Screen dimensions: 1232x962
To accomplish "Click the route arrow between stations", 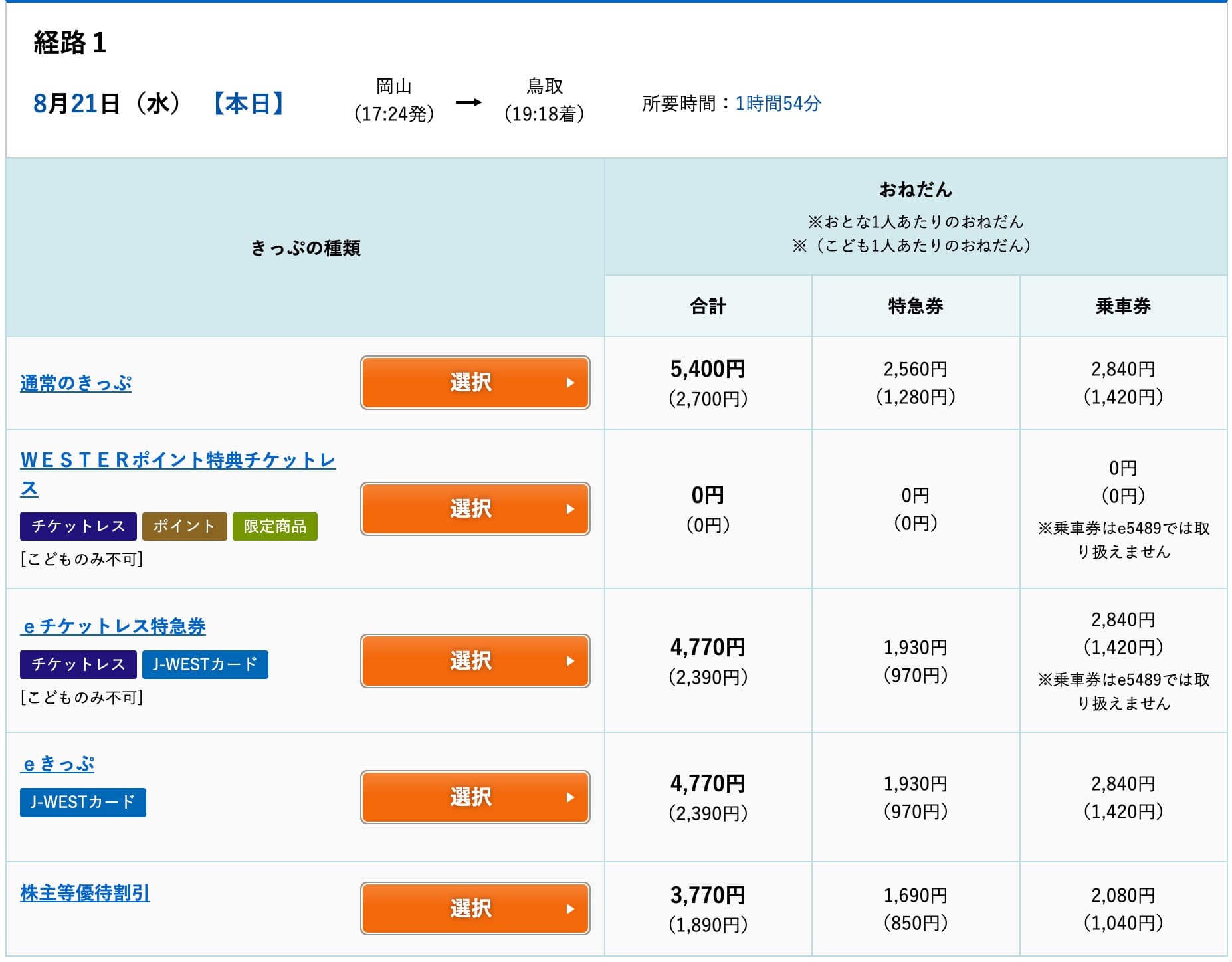I will [468, 102].
